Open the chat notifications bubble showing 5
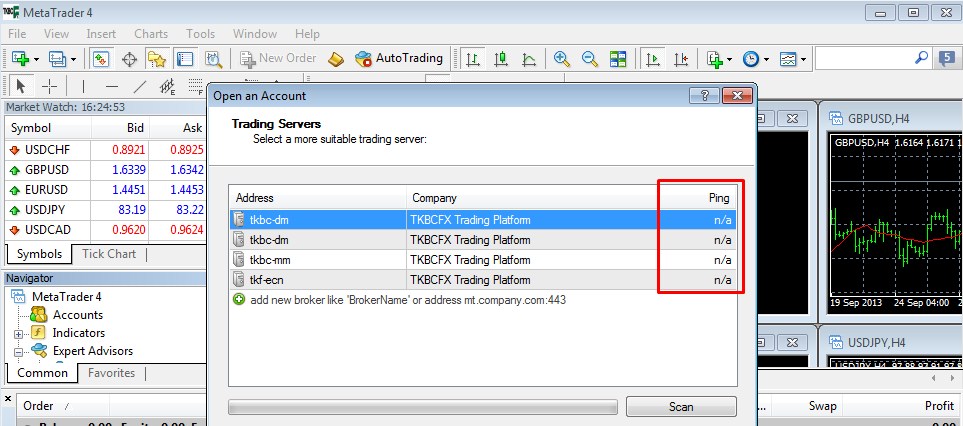The width and height of the screenshot is (963, 426). (947, 59)
